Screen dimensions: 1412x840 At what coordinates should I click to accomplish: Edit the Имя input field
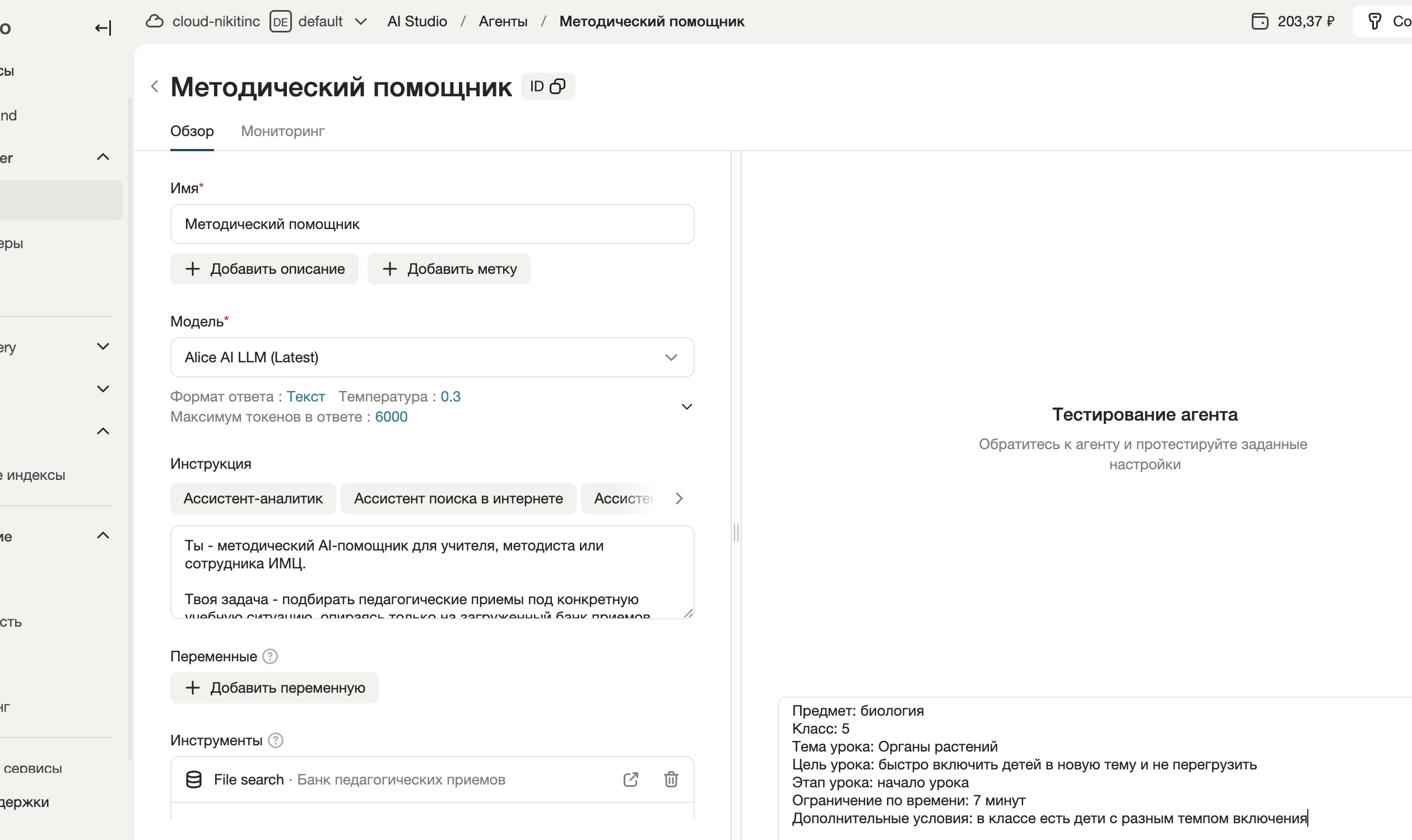click(x=432, y=224)
